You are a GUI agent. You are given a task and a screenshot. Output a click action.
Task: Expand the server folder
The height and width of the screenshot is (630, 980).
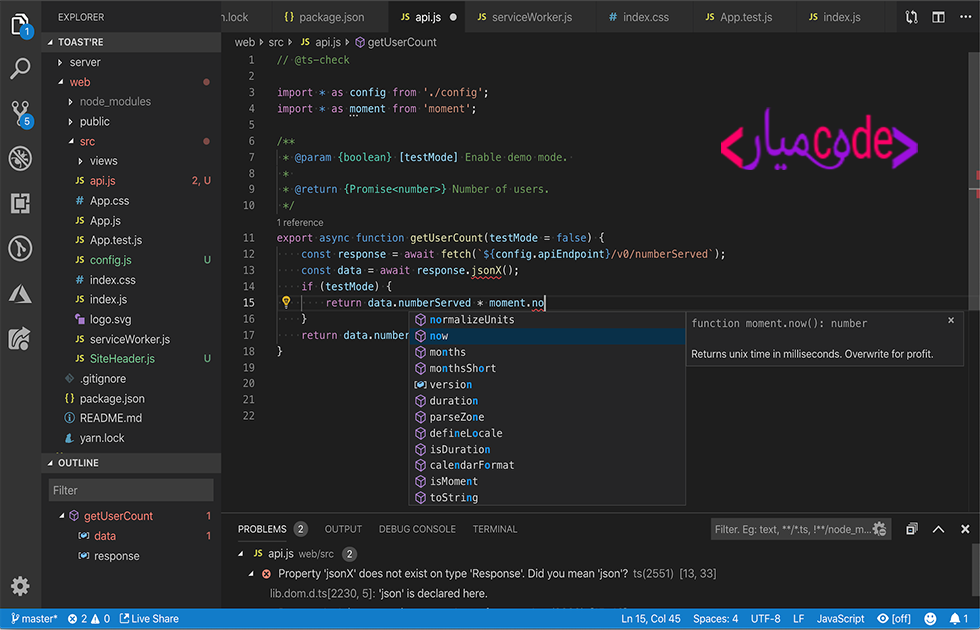click(x=84, y=62)
